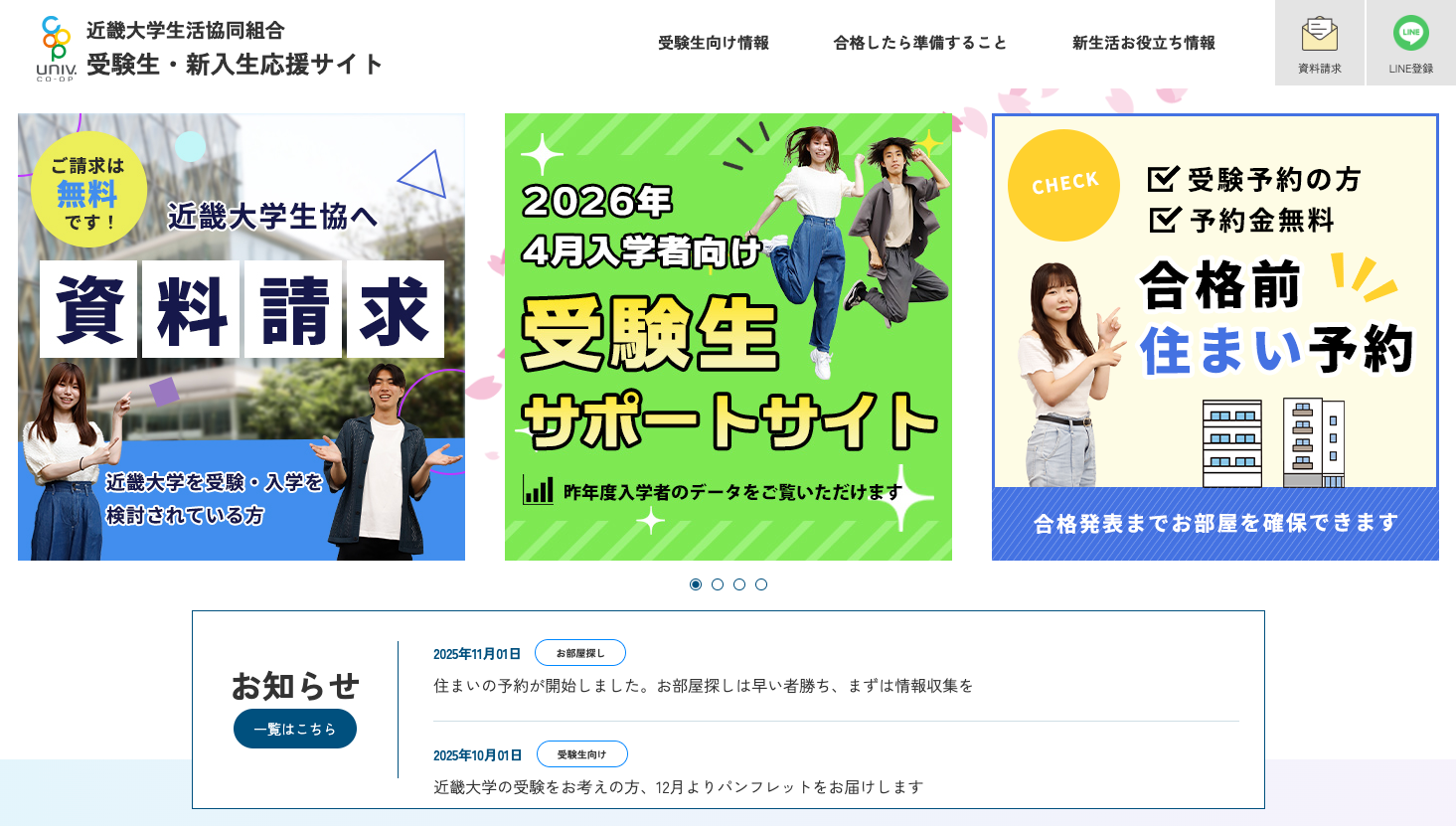The image size is (1456, 826).
Task: Open the 受験生サポートサイト green banner
Action: [x=728, y=337]
